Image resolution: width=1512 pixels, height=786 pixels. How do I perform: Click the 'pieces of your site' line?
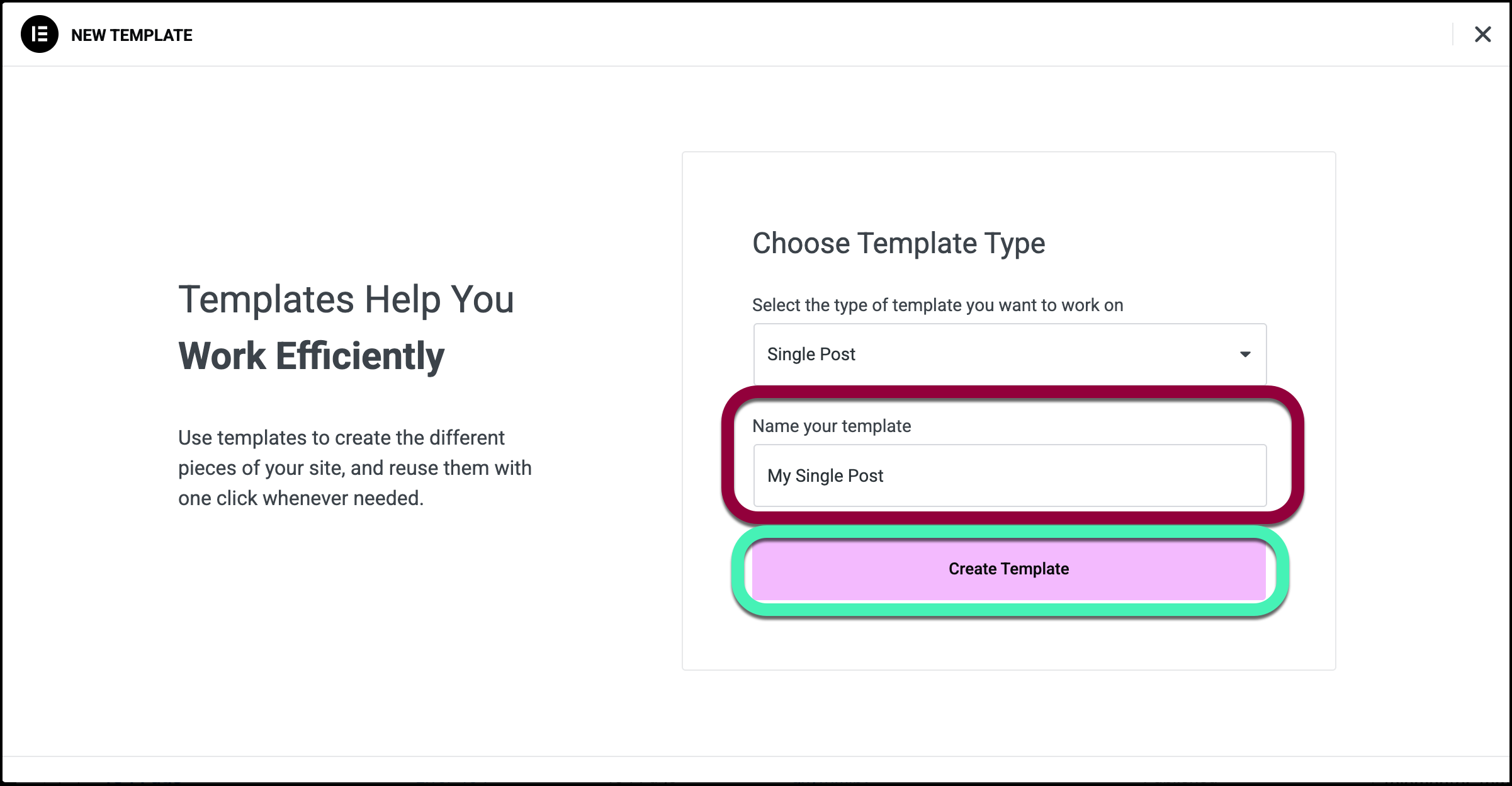pos(354,468)
